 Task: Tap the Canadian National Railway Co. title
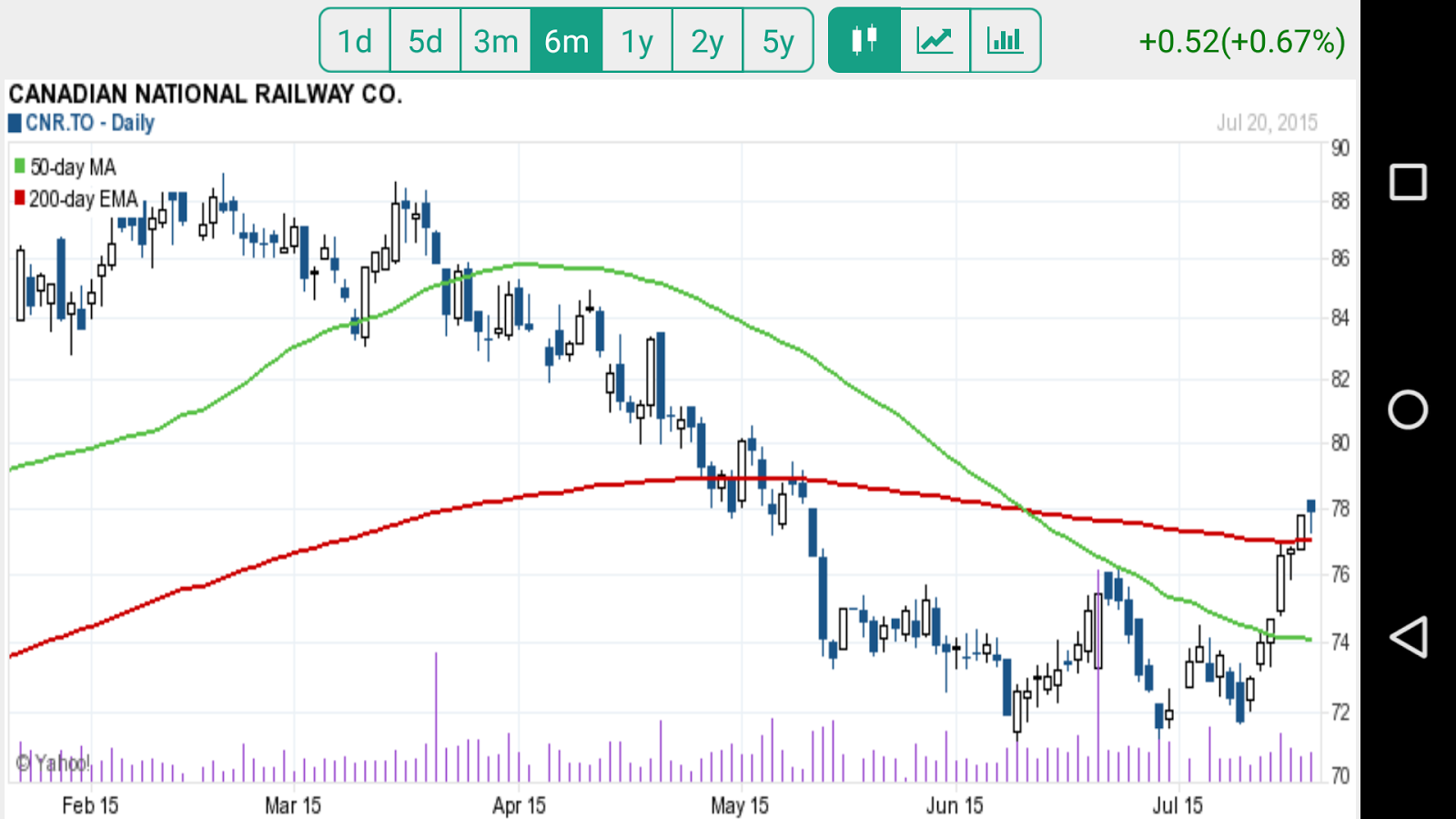[x=206, y=95]
